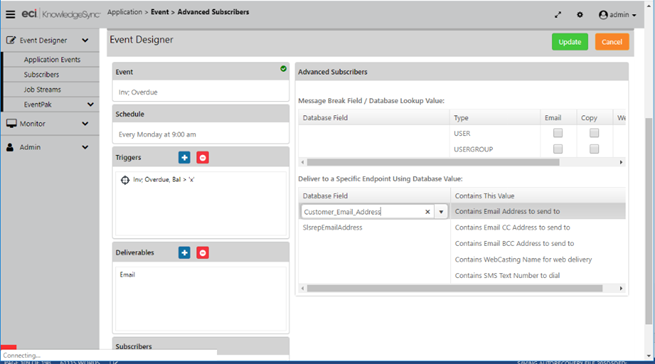Click 'Every Monday at 9:00 am' schedule
The image size is (655, 364).
point(157,135)
